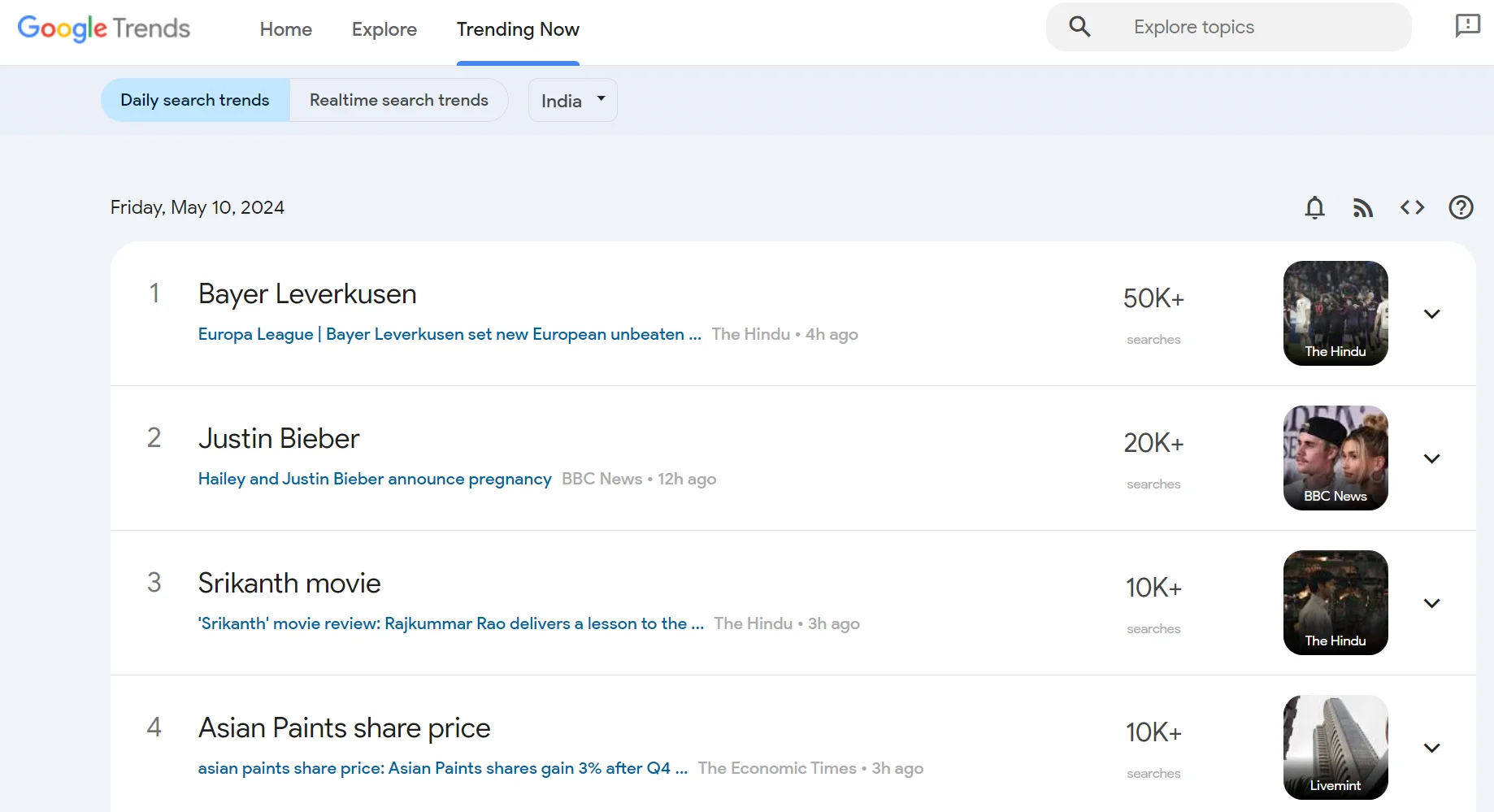Click the Asian Paints share price title
Image resolution: width=1494 pixels, height=812 pixels.
[345, 728]
